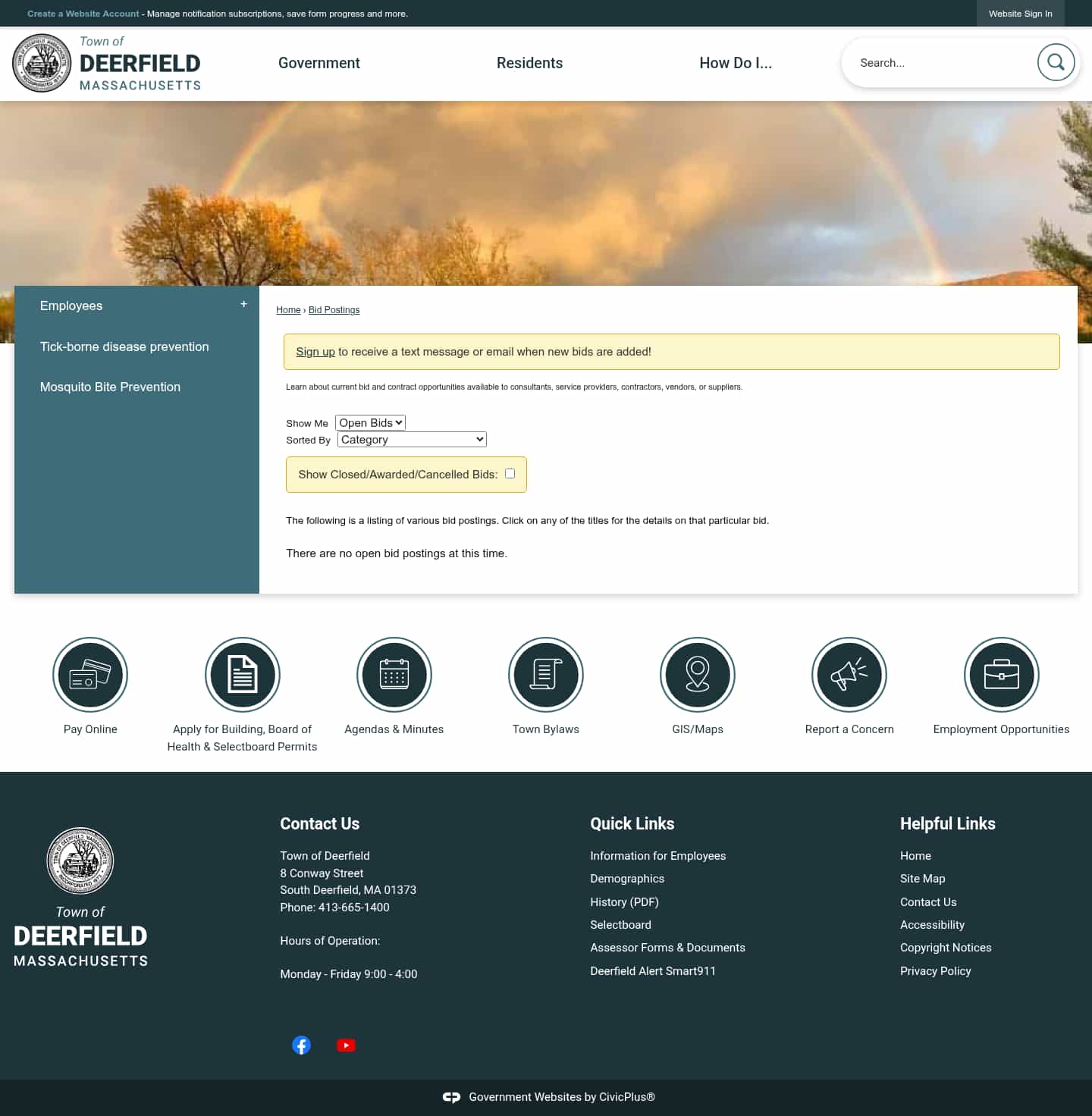1092x1116 pixels.
Task: Click the search magnifier icon button
Action: pyautogui.click(x=1056, y=62)
